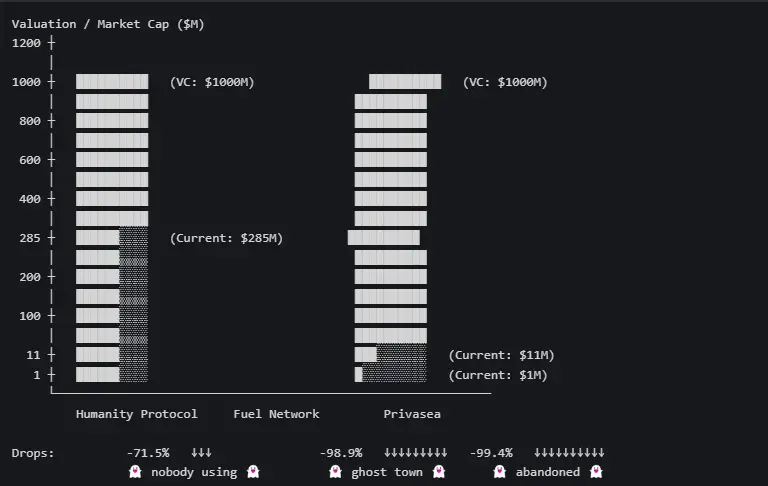Click the -71.5% drop value
This screenshot has width=768, height=486.
(148, 453)
